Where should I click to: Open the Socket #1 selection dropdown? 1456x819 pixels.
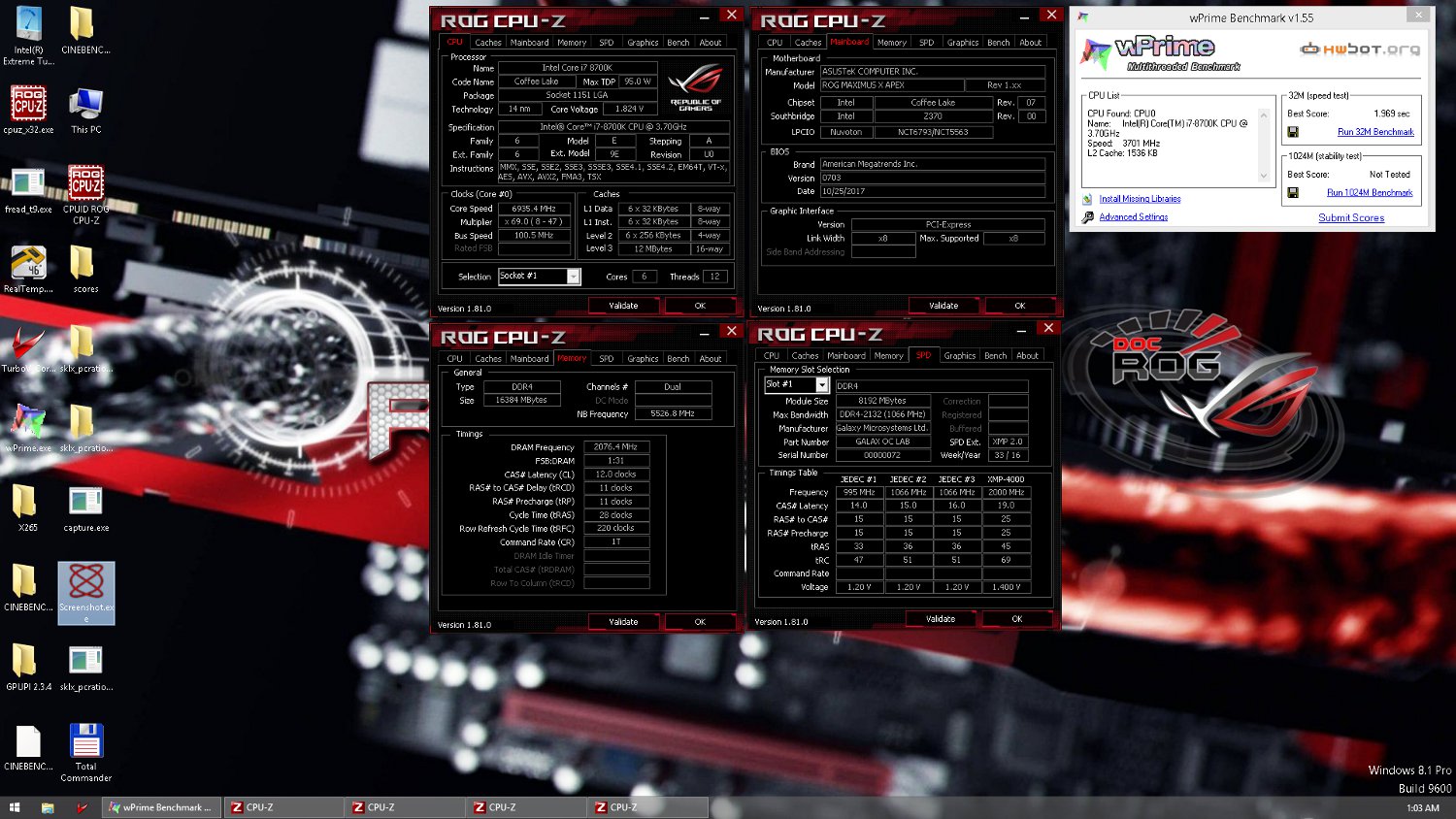pyautogui.click(x=539, y=277)
